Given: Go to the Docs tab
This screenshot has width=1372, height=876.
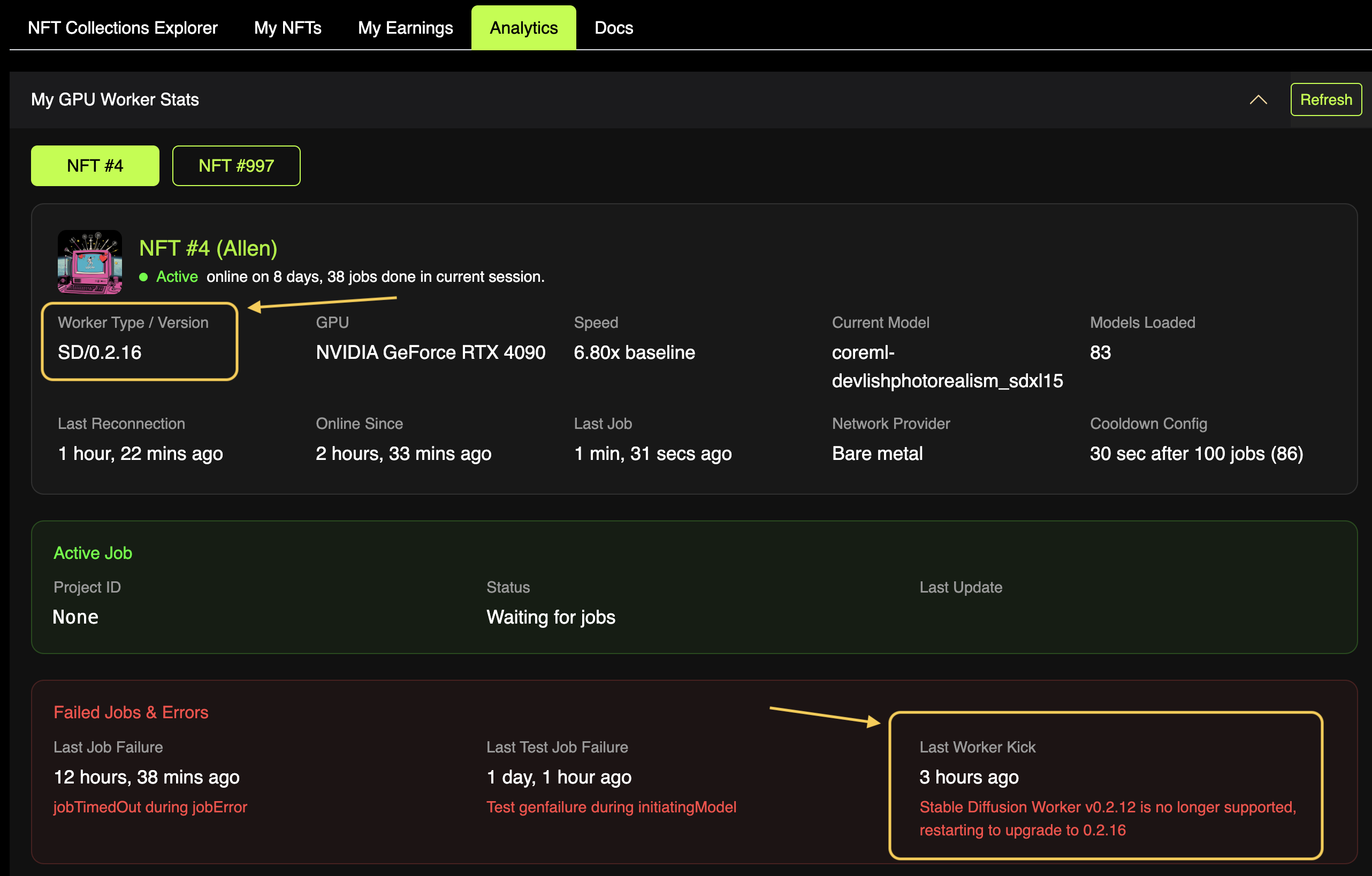Looking at the screenshot, I should [614, 27].
